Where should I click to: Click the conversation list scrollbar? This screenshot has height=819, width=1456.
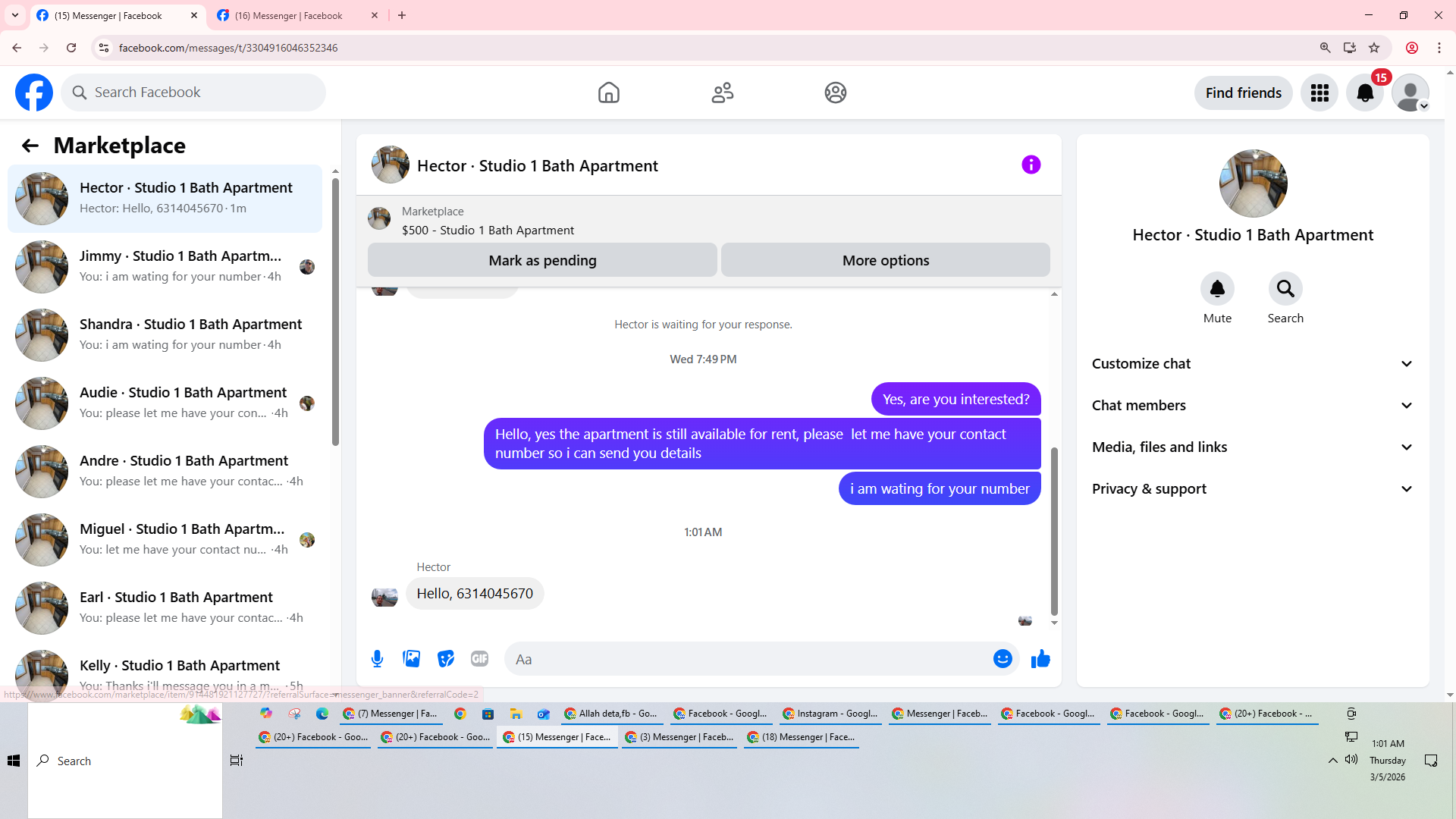point(335,311)
